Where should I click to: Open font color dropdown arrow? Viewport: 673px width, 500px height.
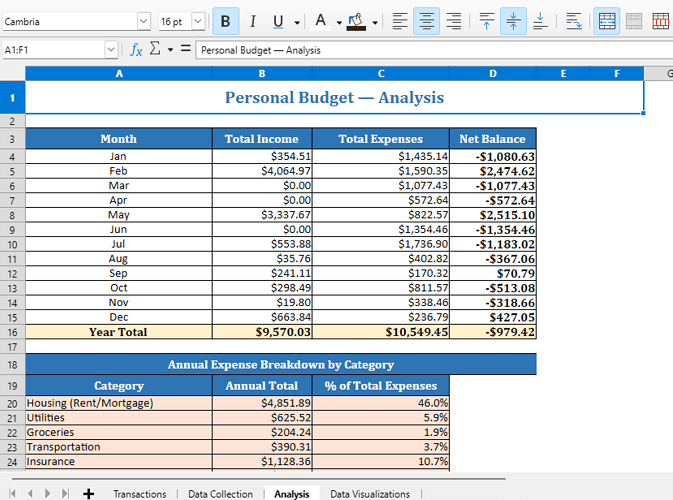339,22
